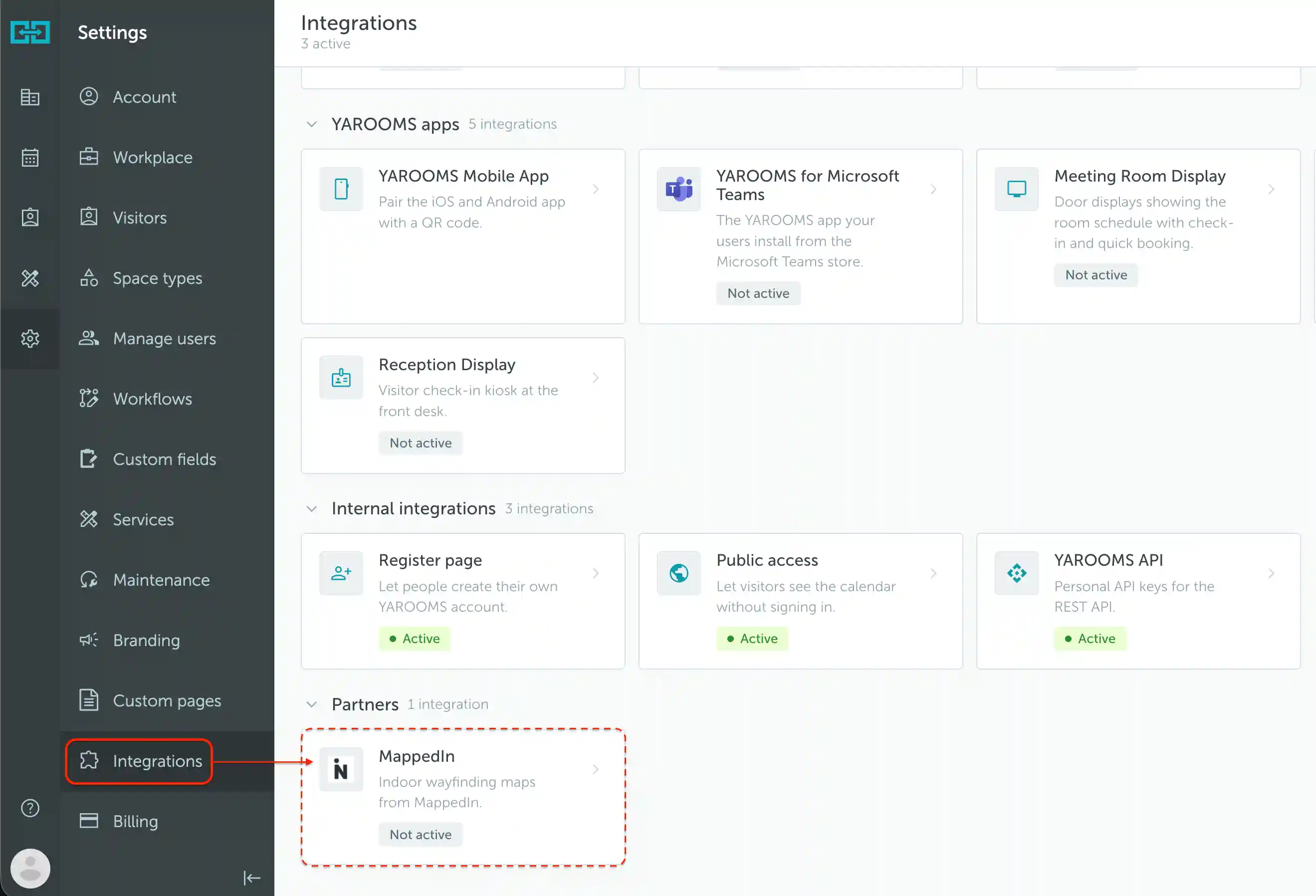Viewport: 1316px width, 896px height.
Task: Click the Meeting Room Display monitor icon
Action: 1017,189
